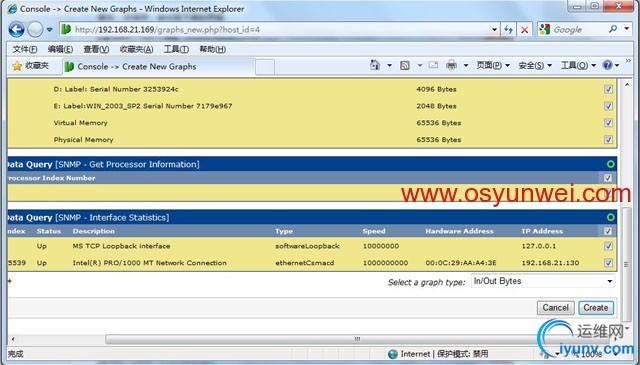Open the 工具(T) menu
640x365 pixels.
pos(176,49)
